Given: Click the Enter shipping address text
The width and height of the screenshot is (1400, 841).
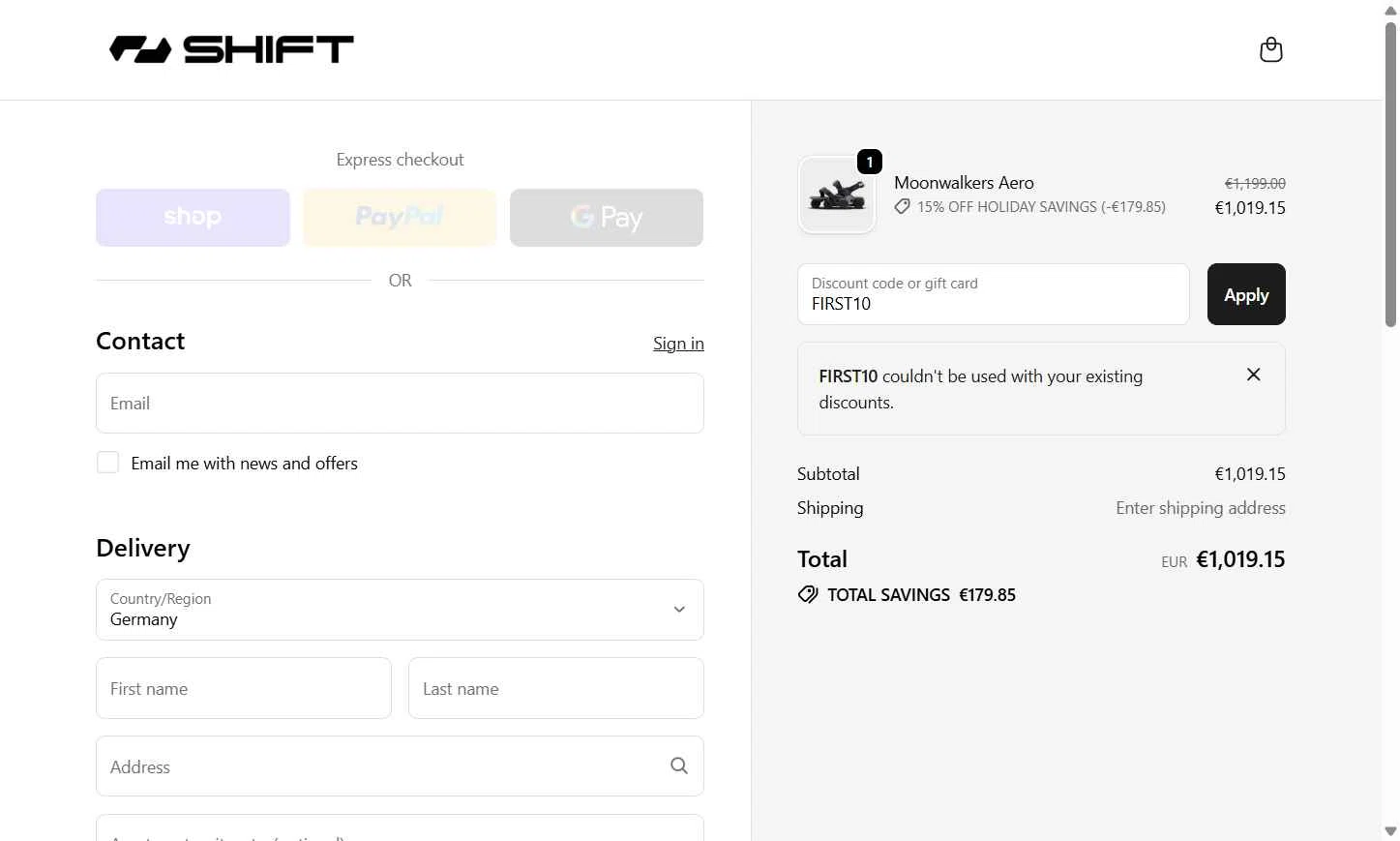Looking at the screenshot, I should point(1201,508).
